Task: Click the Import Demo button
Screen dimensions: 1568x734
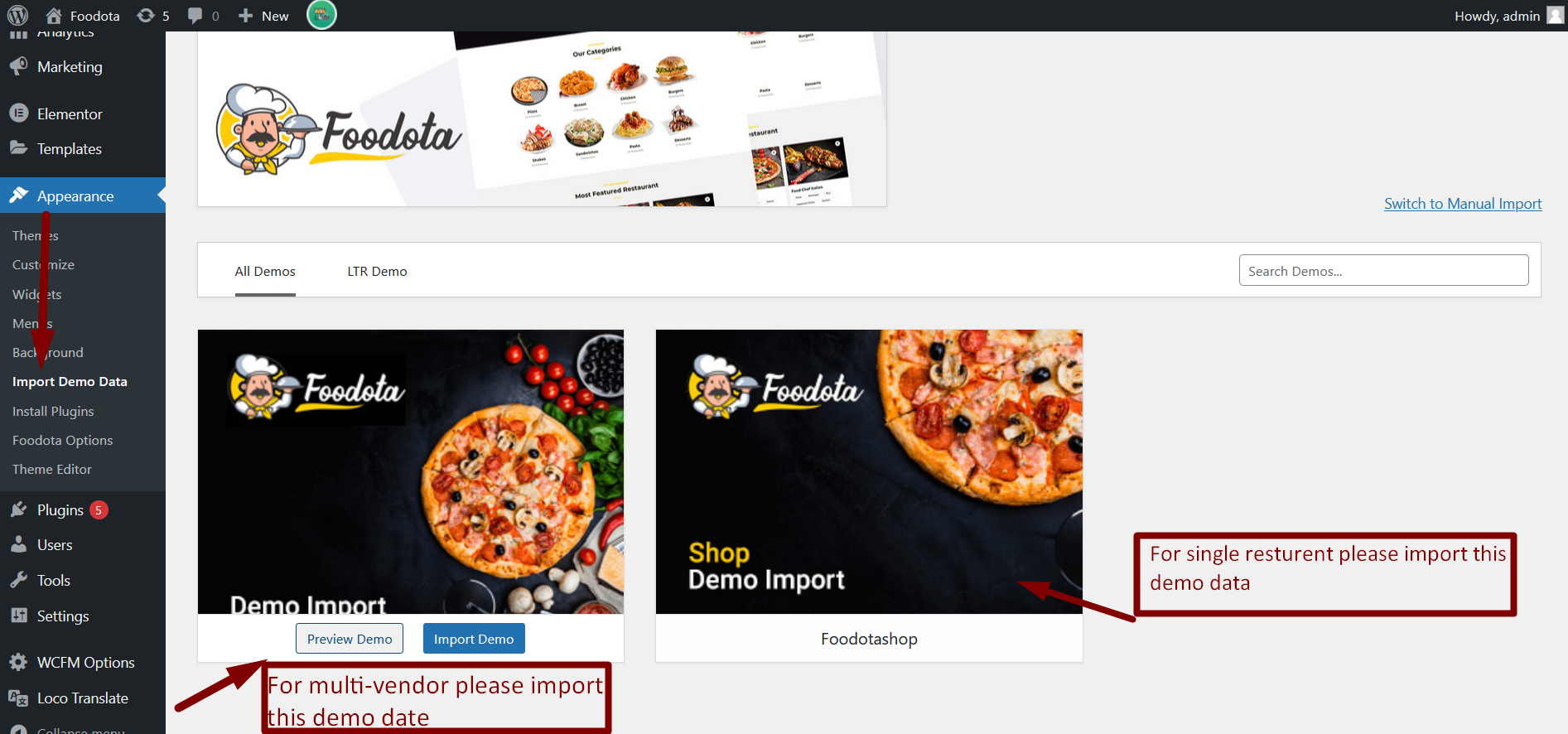Action: (x=474, y=639)
